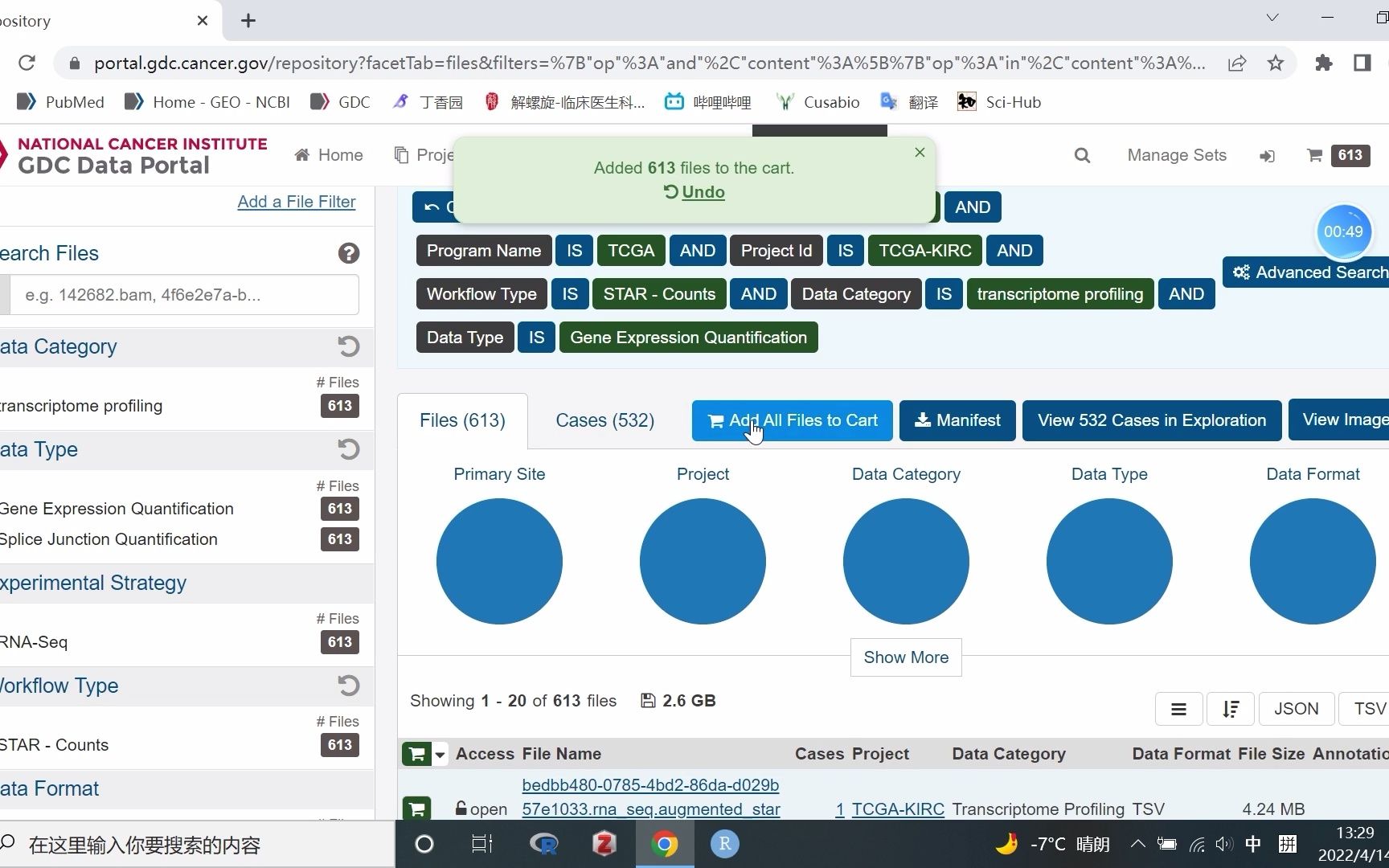Open the cart dropdown caret in table header
The image size is (1389, 868).
coord(440,755)
